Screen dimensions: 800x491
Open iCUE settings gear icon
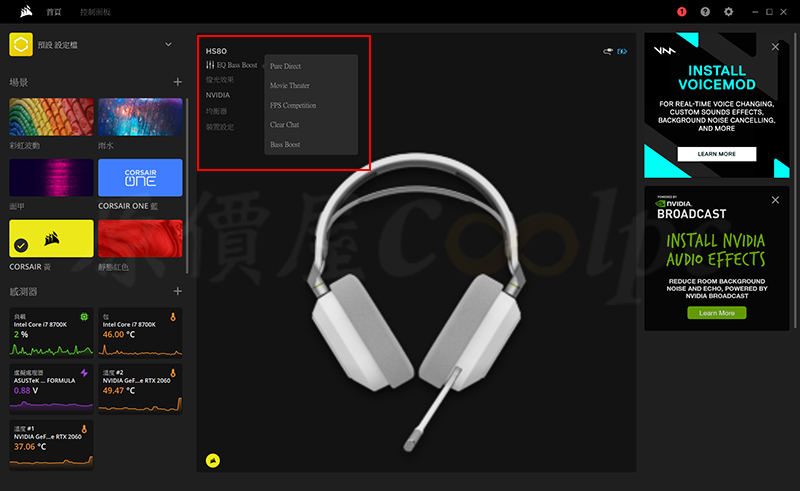[729, 12]
